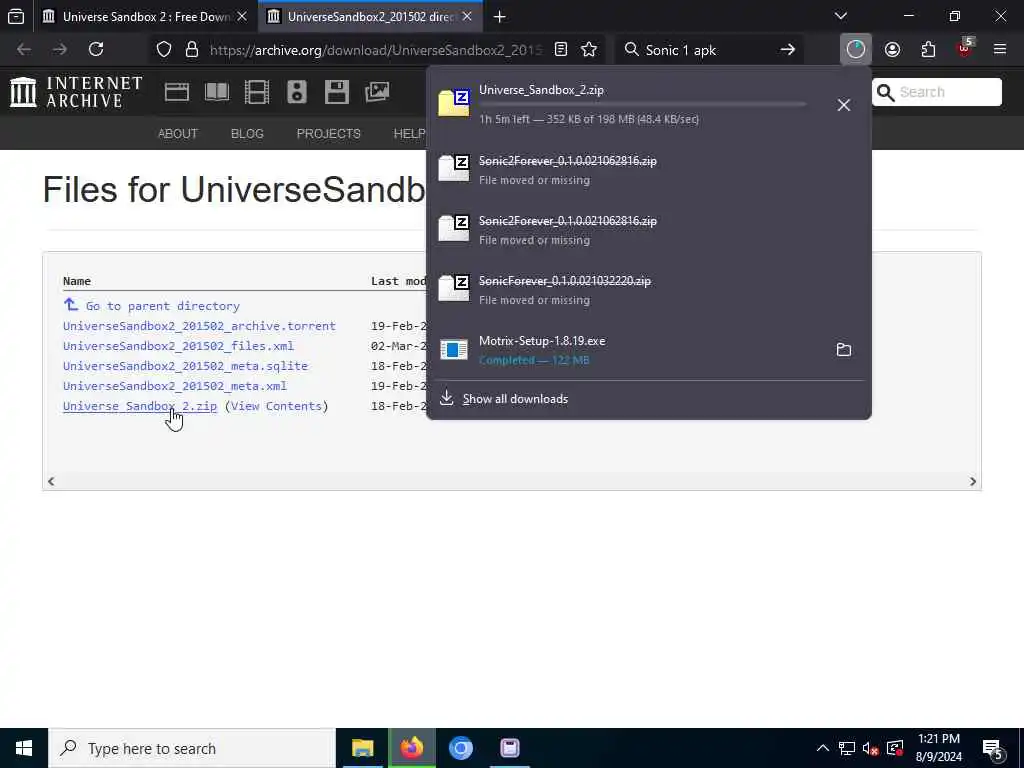Click the Type here to search box

point(192,748)
